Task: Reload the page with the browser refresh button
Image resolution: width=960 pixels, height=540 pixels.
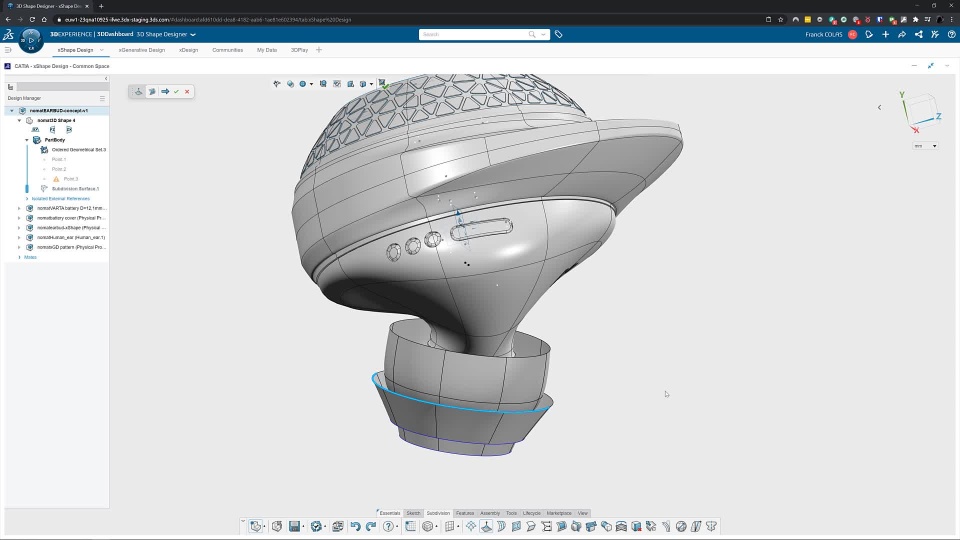Action: (x=32, y=20)
